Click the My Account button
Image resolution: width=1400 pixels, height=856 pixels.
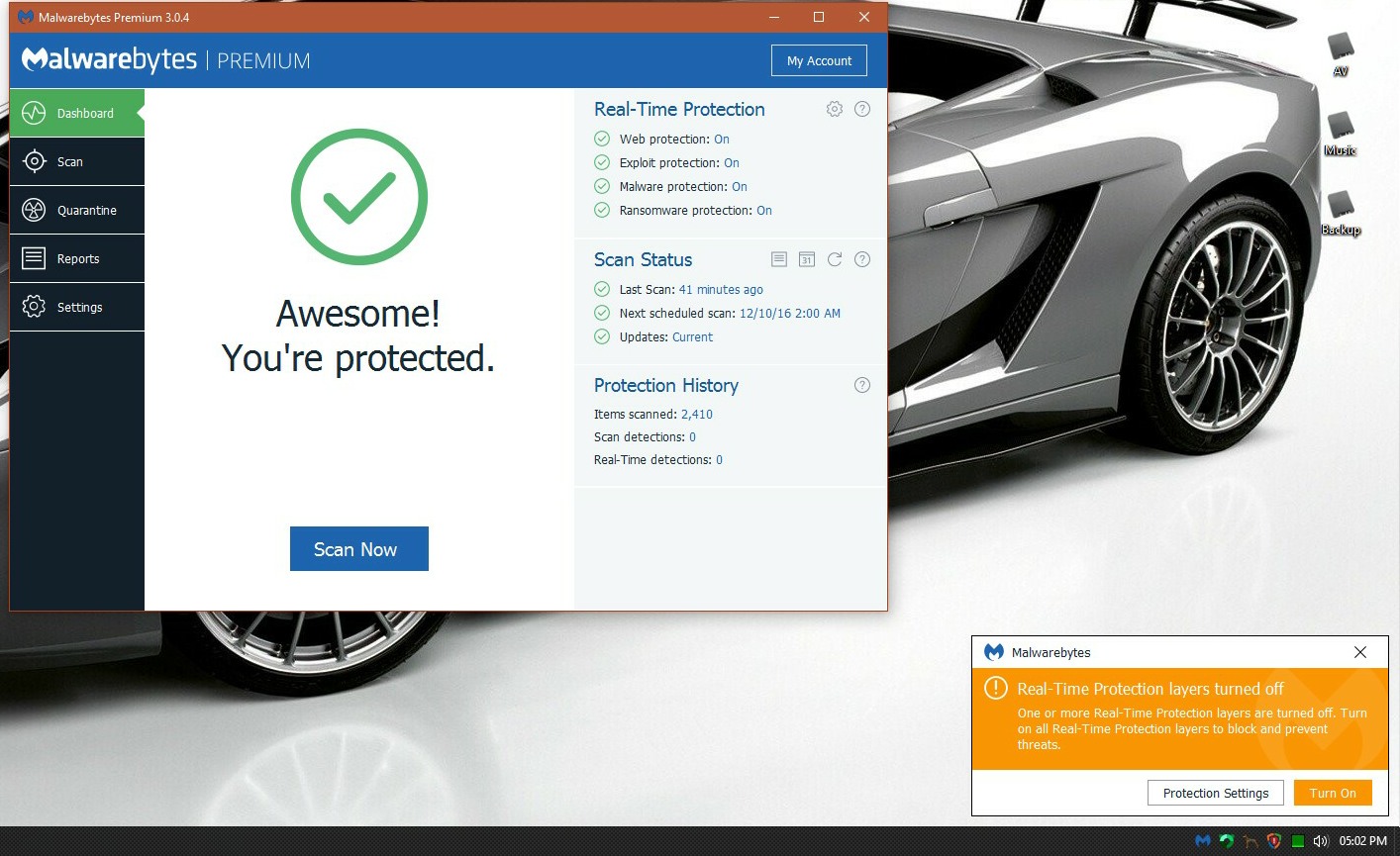(819, 60)
